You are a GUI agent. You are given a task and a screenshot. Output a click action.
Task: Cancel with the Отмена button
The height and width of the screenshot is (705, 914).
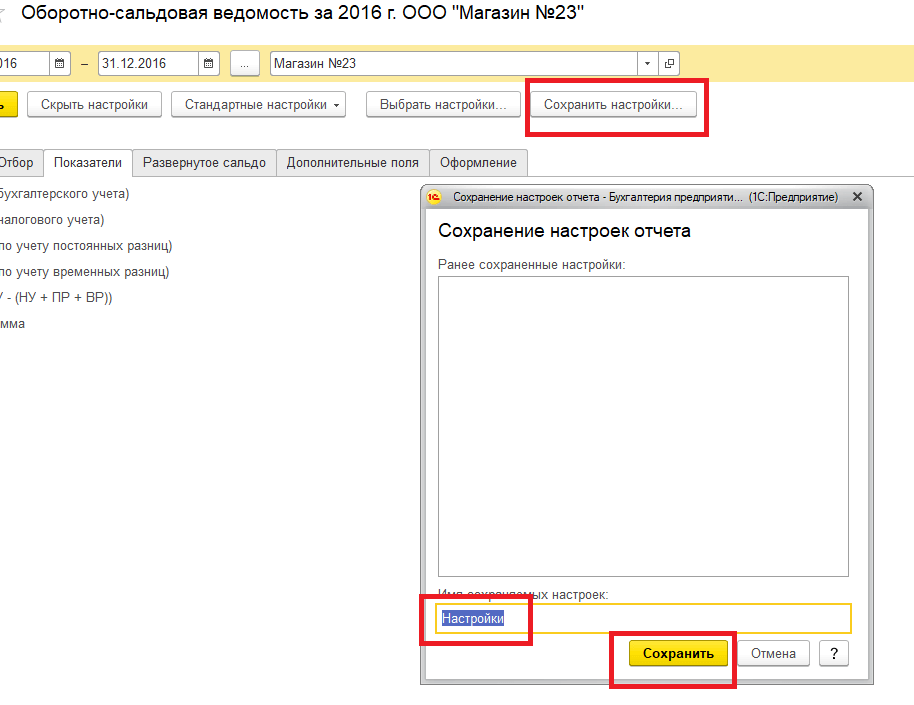[773, 653]
